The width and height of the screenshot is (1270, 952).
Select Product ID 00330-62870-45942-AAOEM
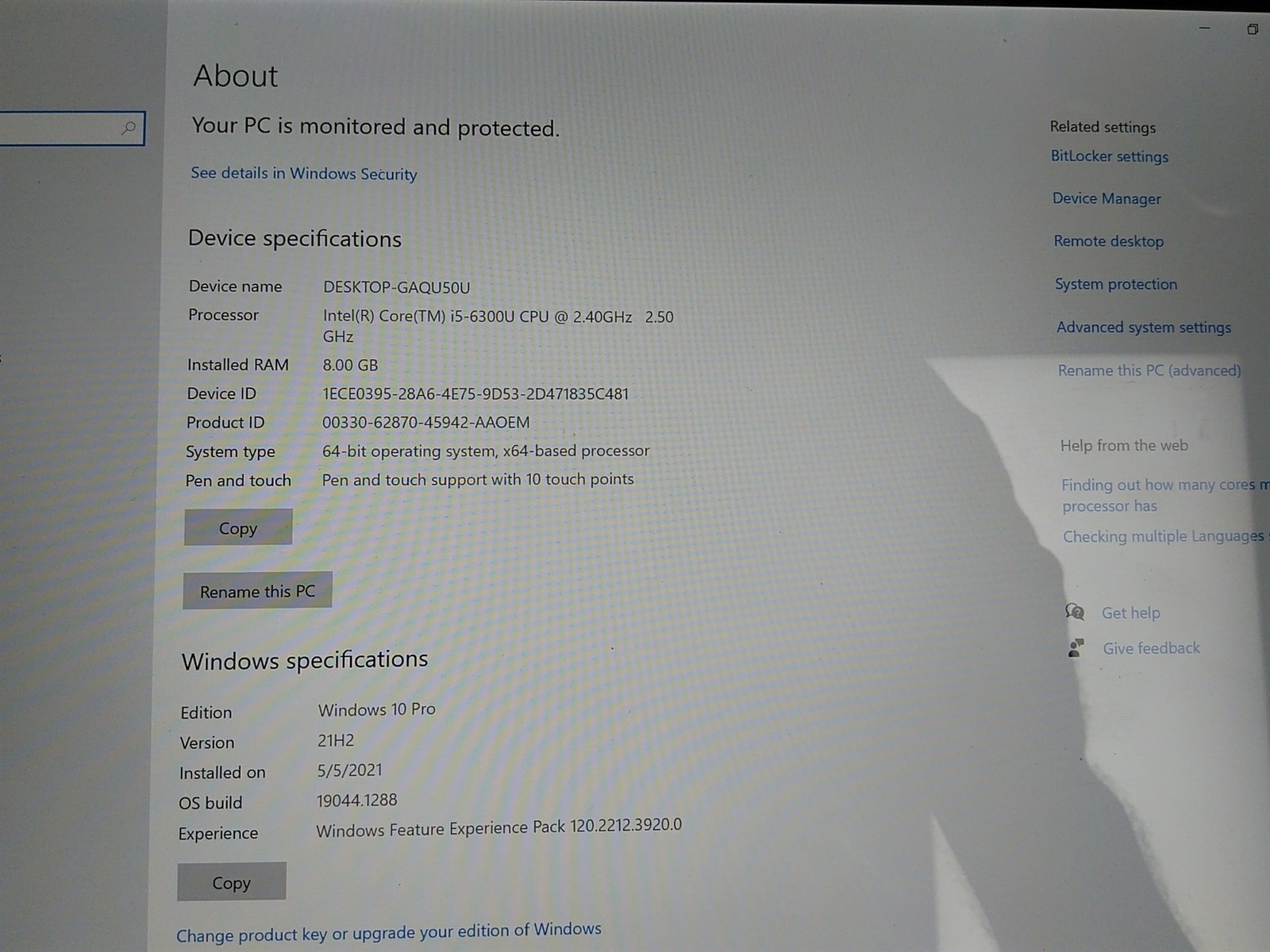point(425,422)
